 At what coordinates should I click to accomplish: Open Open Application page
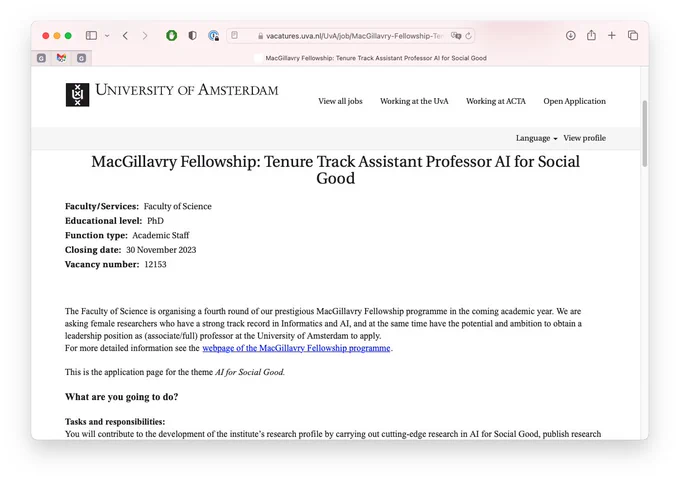575,101
